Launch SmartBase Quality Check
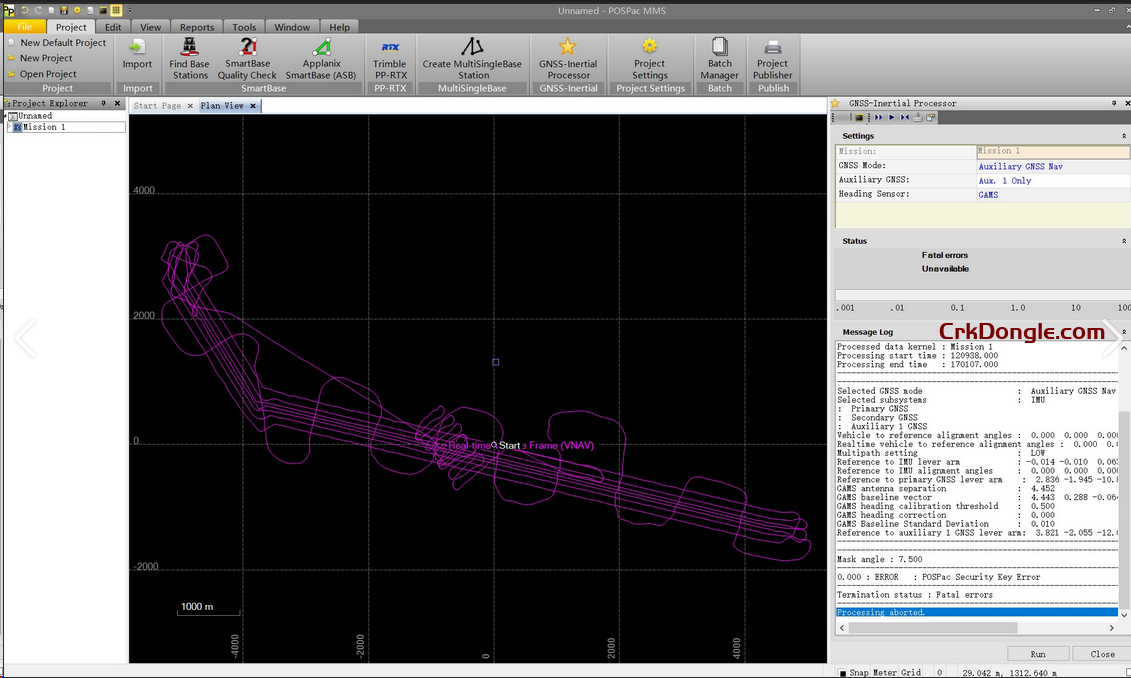This screenshot has width=1131, height=678. 247,60
